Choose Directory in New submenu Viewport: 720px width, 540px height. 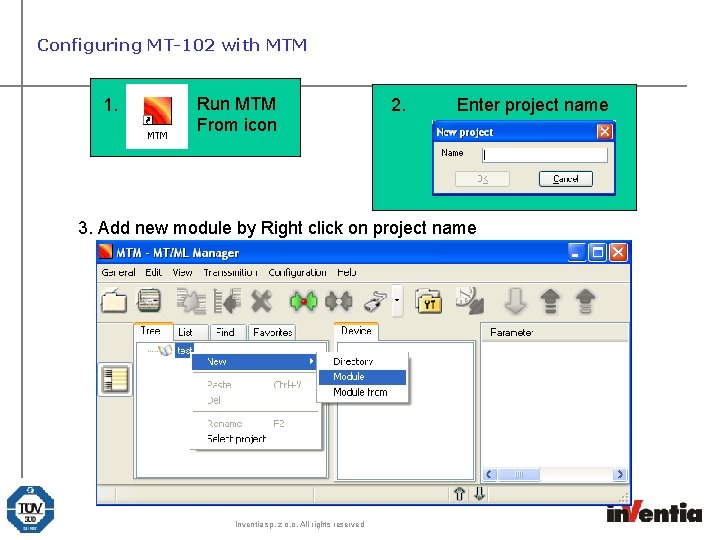click(362, 362)
